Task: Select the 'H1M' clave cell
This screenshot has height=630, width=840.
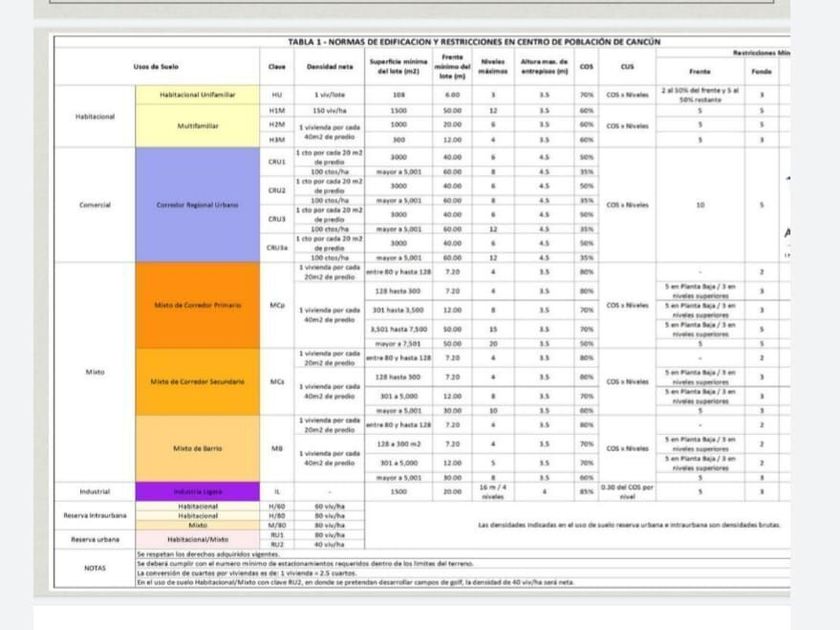Action: (x=276, y=110)
